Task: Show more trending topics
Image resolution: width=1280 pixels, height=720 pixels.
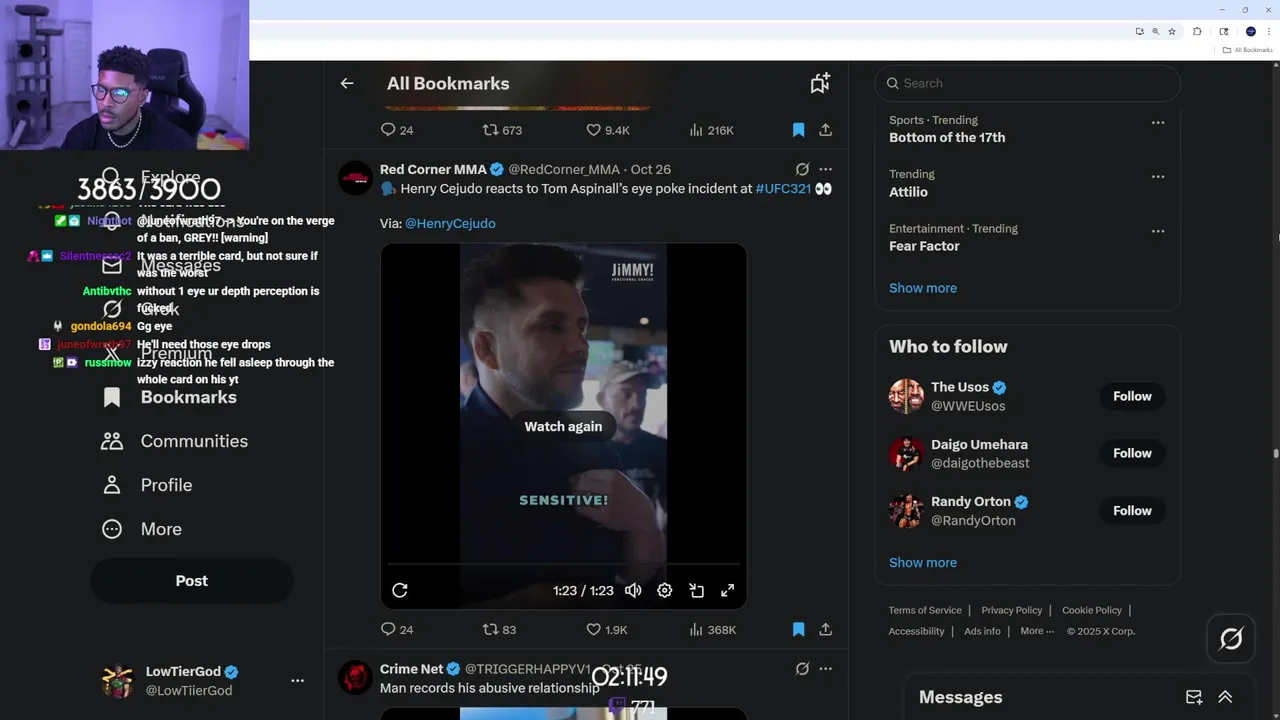Action: click(x=923, y=288)
